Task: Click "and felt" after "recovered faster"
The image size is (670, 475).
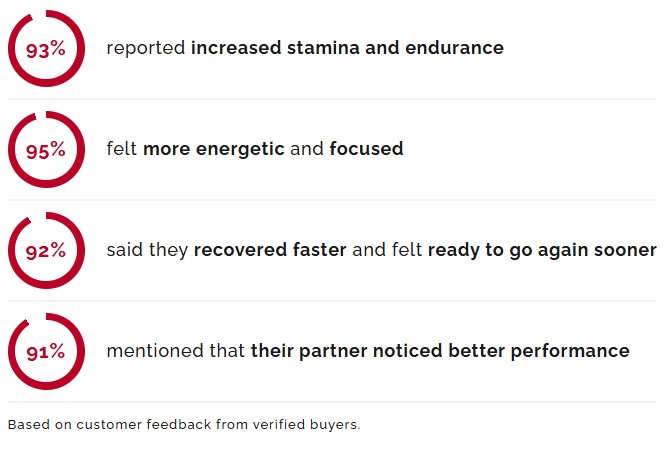Action: point(387,250)
